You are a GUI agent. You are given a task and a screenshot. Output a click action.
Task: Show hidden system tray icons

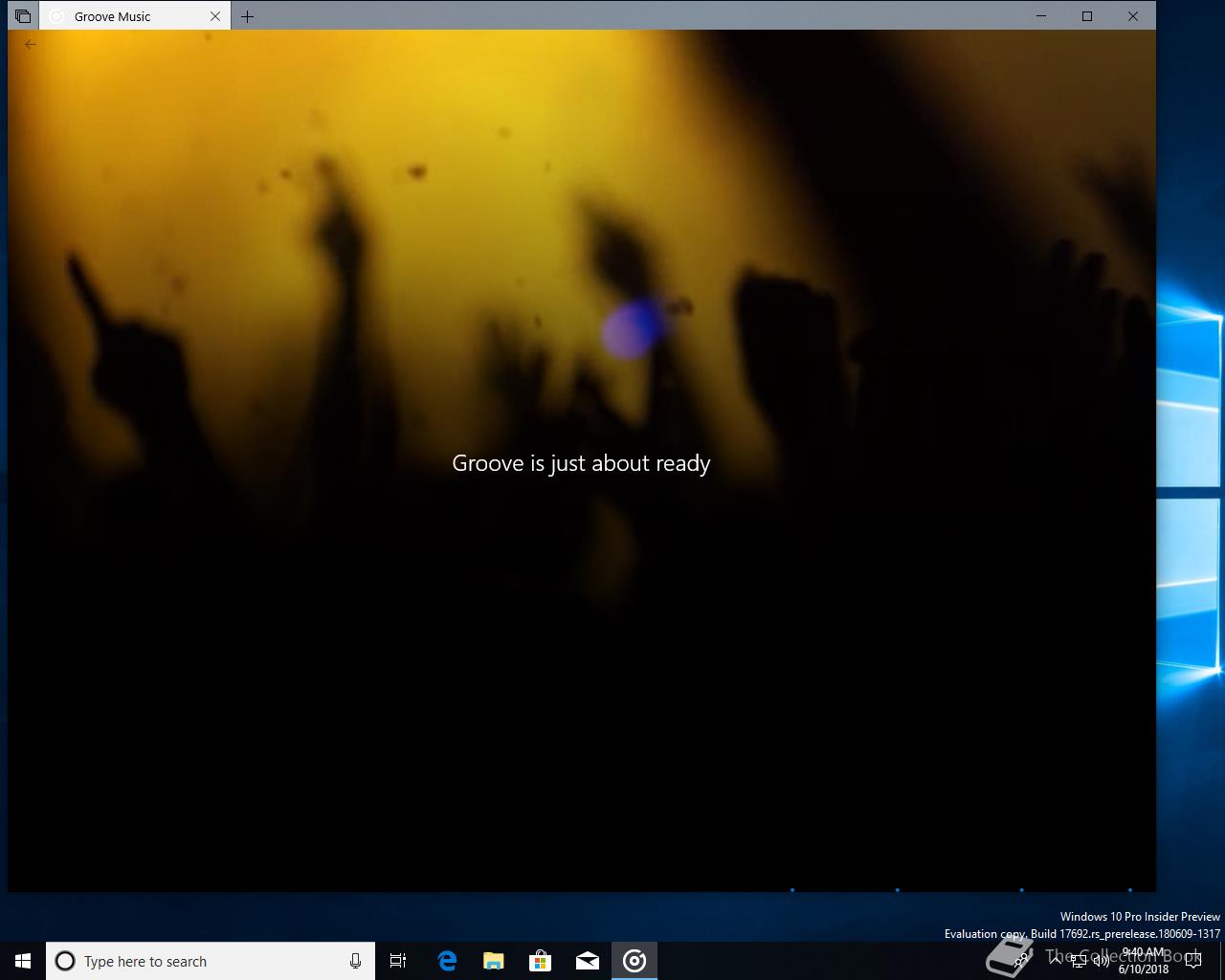point(1054,961)
